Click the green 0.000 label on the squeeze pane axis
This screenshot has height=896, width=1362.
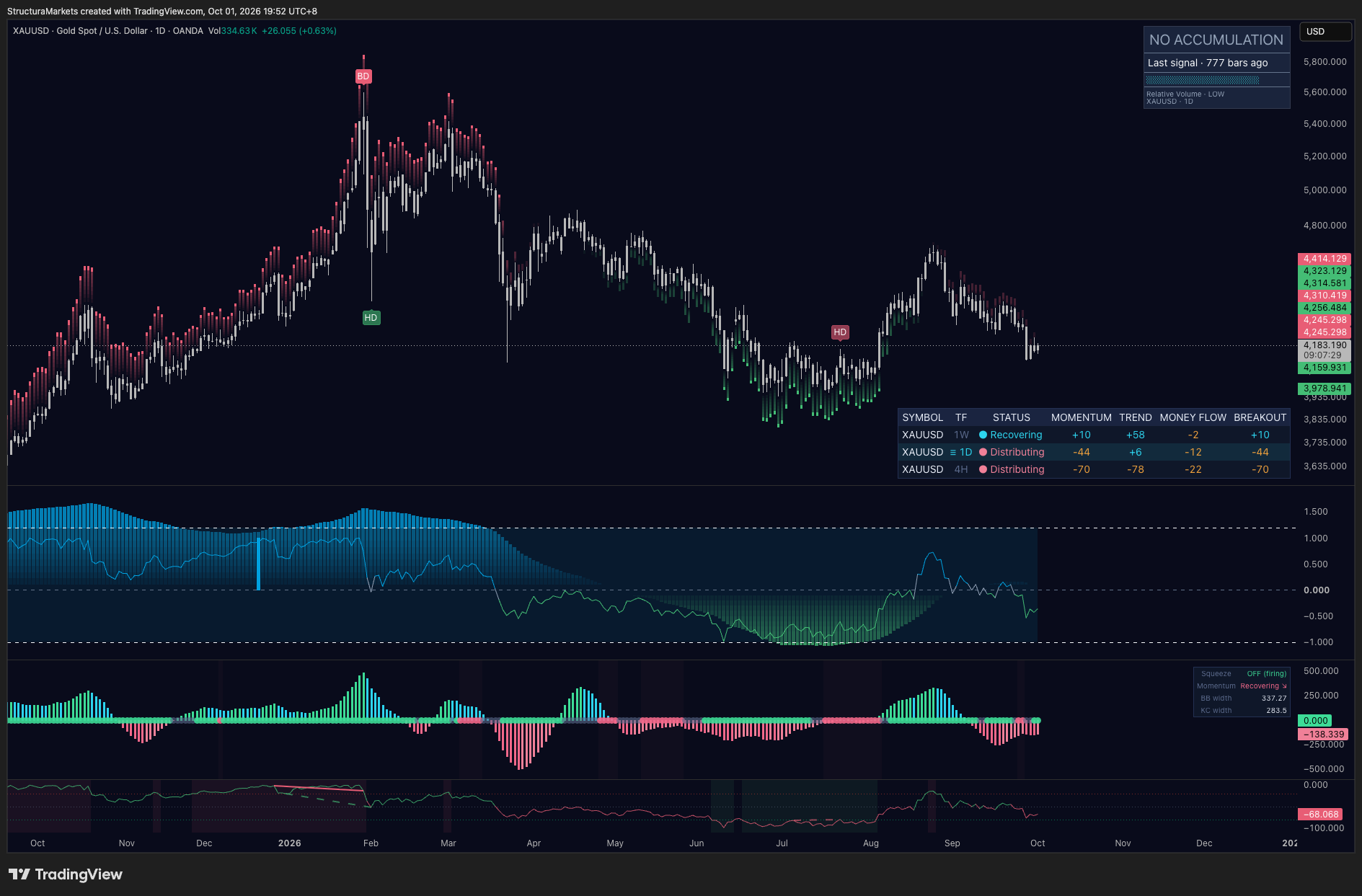(1315, 721)
